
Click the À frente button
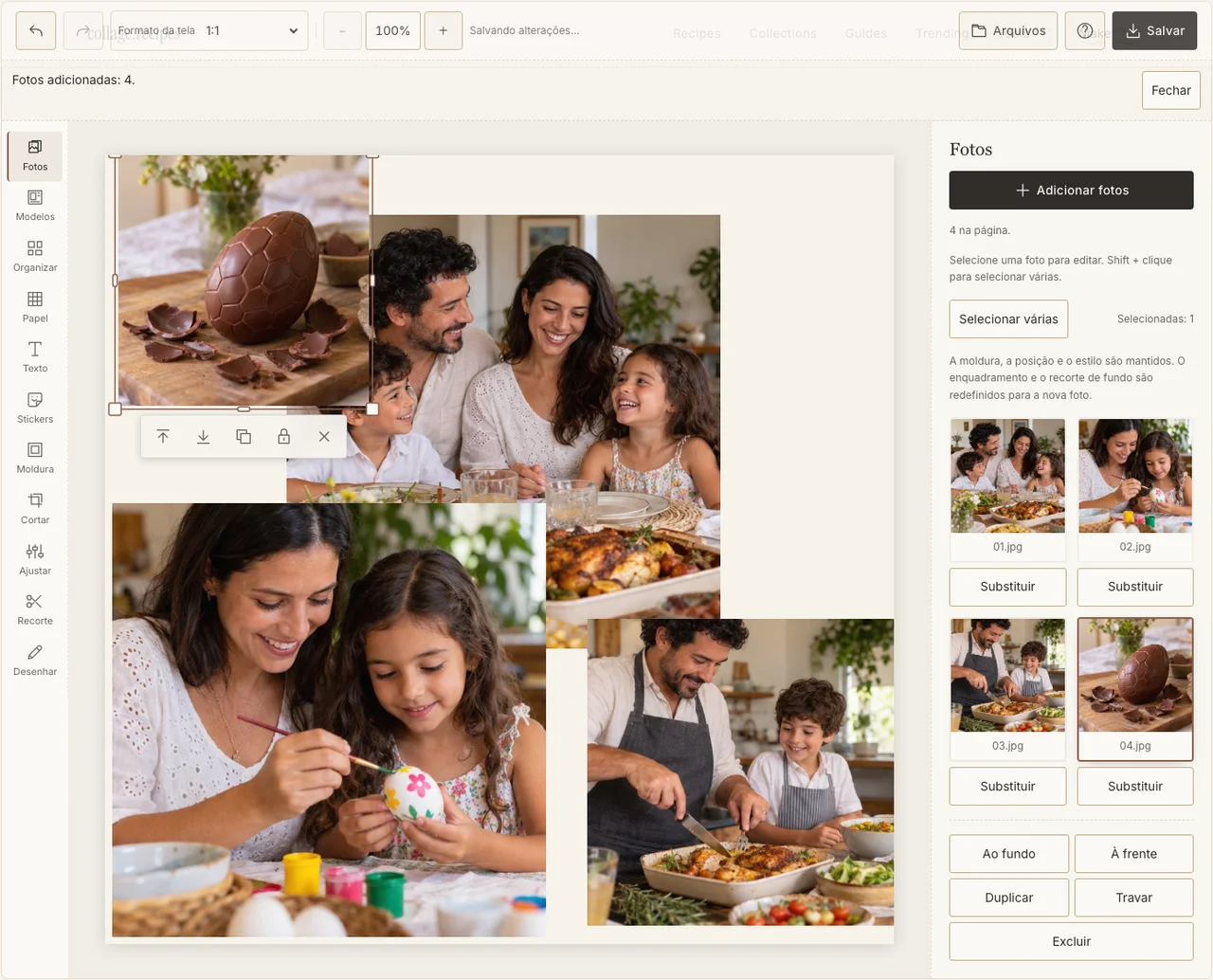tap(1134, 854)
